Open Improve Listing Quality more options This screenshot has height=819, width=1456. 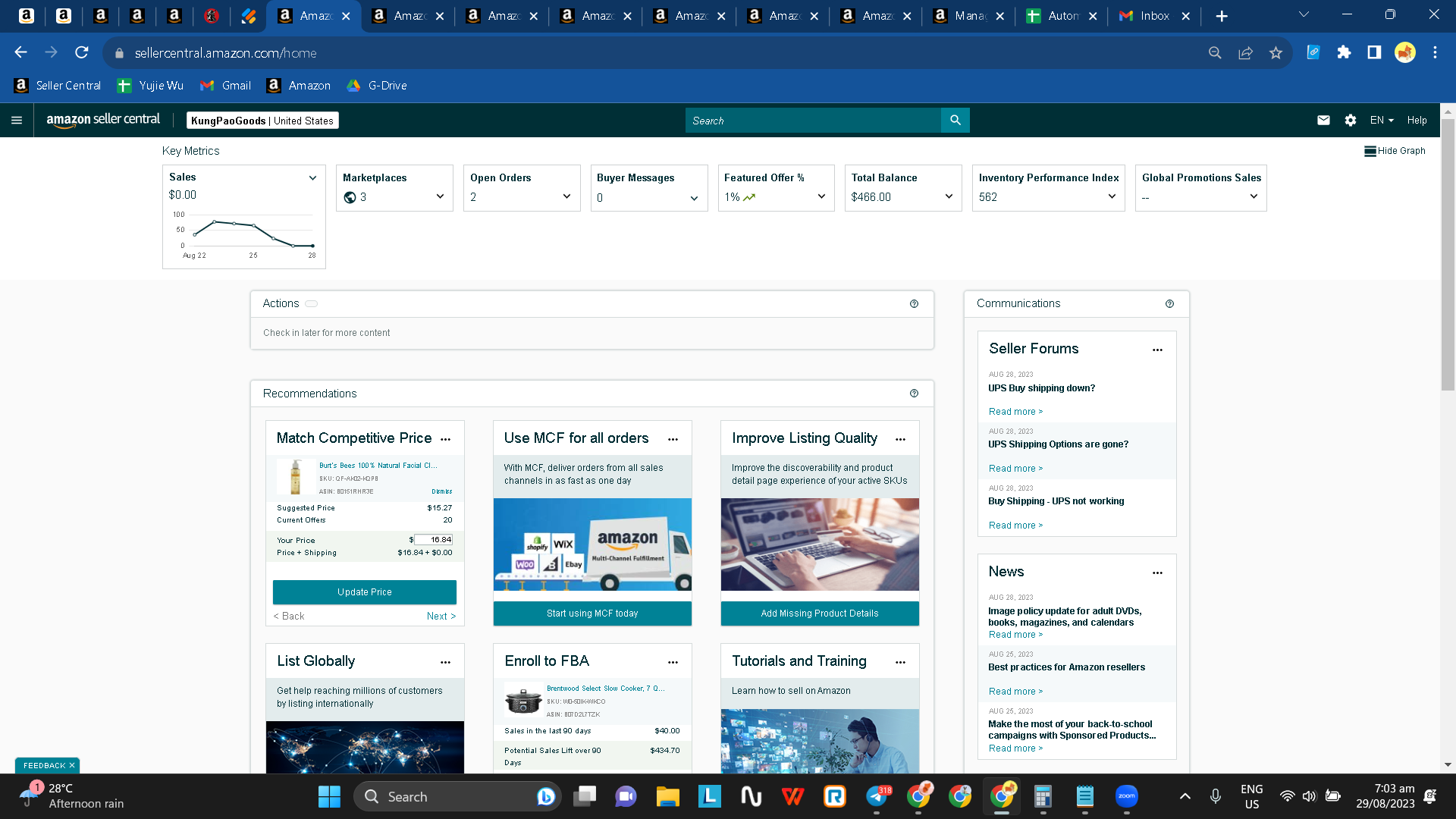[901, 439]
